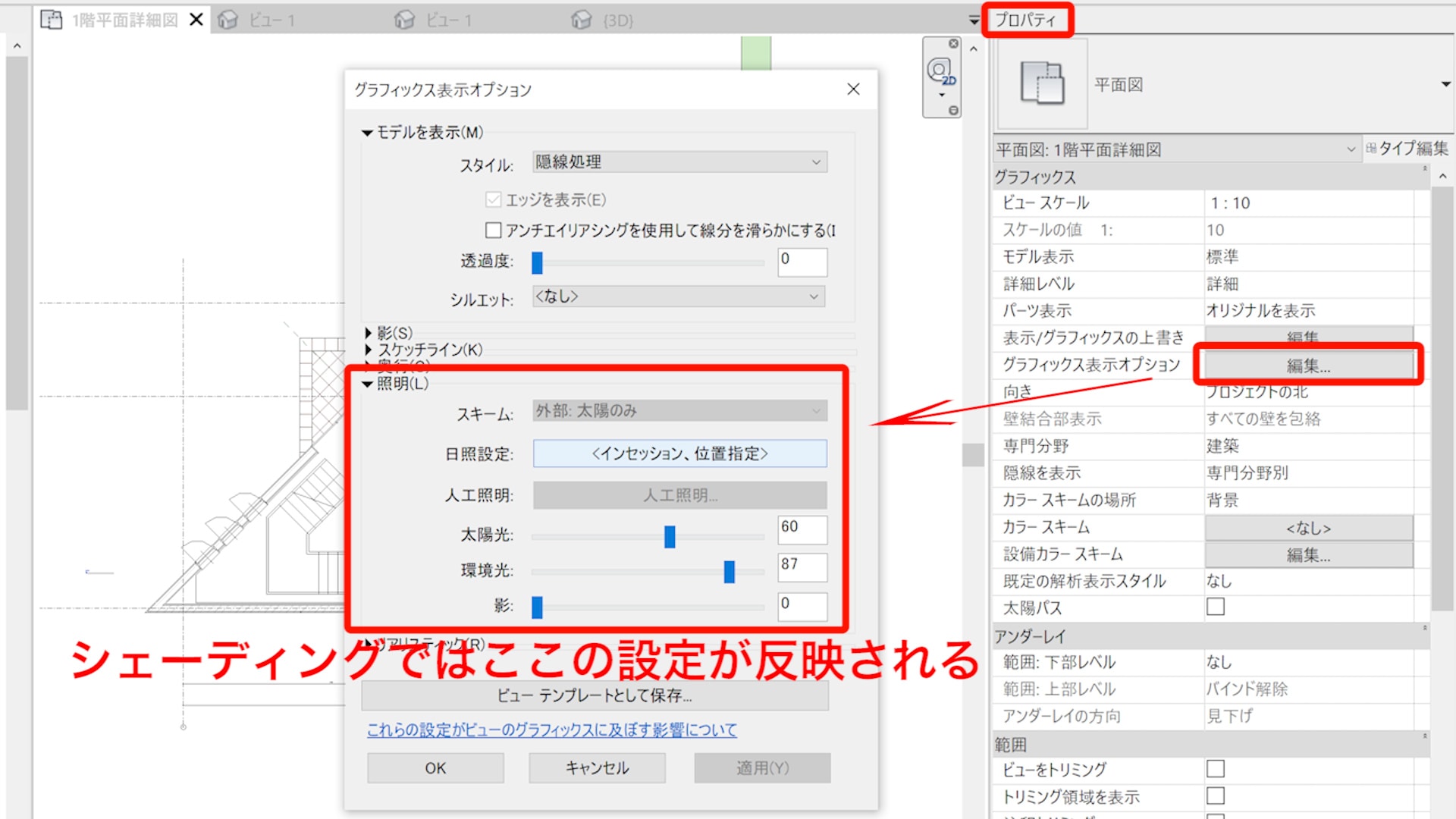
Task: Open the シルエット dropdown
Action: coord(679,297)
